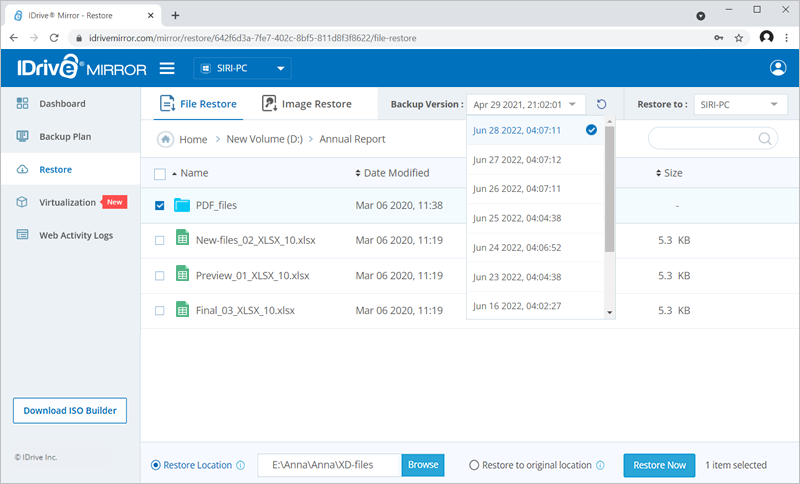This screenshot has height=484, width=800.
Task: Sort the file list by Date Modified
Action: coord(392,173)
